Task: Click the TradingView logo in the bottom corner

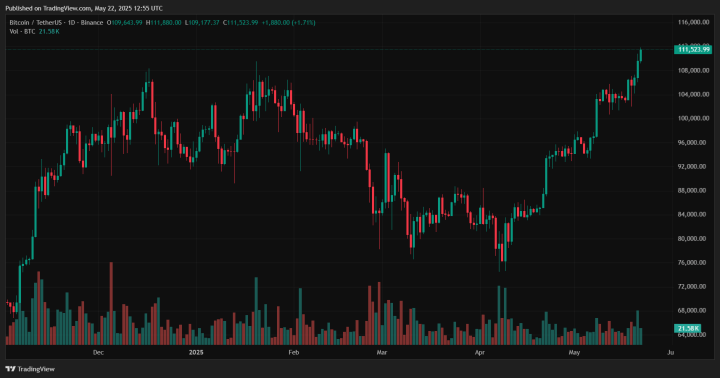Action: point(30,369)
